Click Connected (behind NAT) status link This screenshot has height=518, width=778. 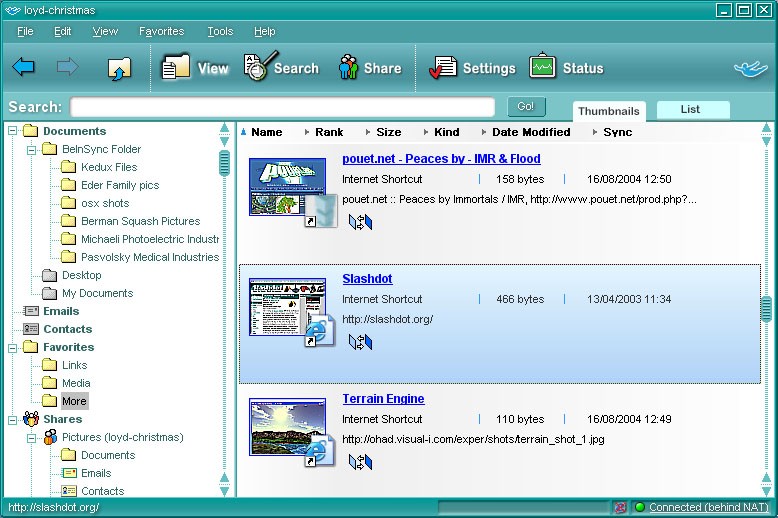click(709, 507)
